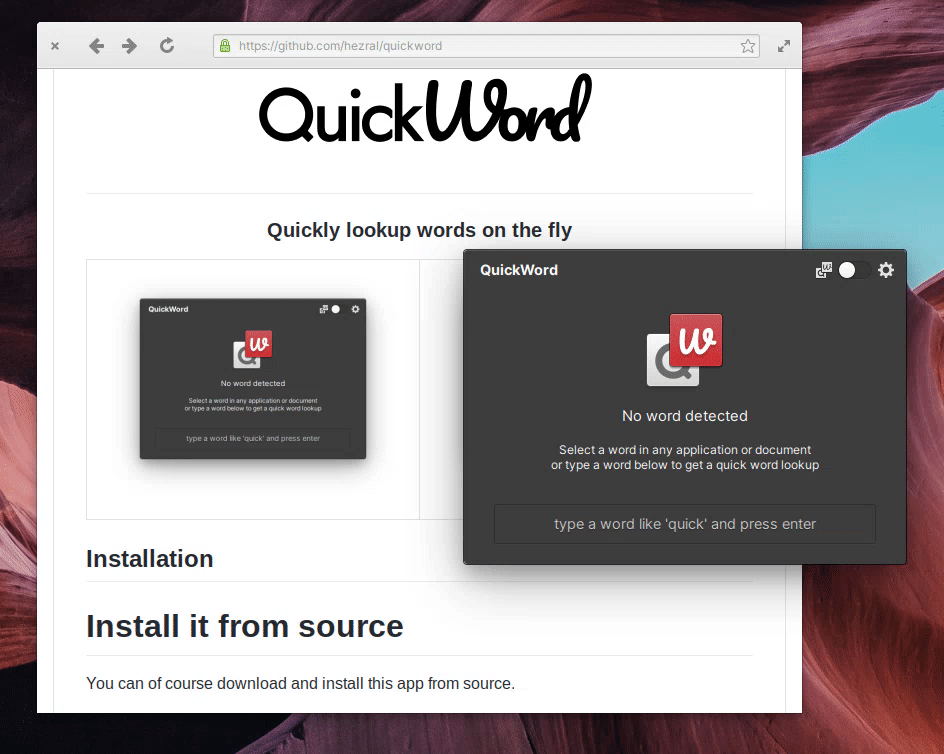This screenshot has width=944, height=754.
Task: Close the browser window with the x
Action: (x=55, y=46)
